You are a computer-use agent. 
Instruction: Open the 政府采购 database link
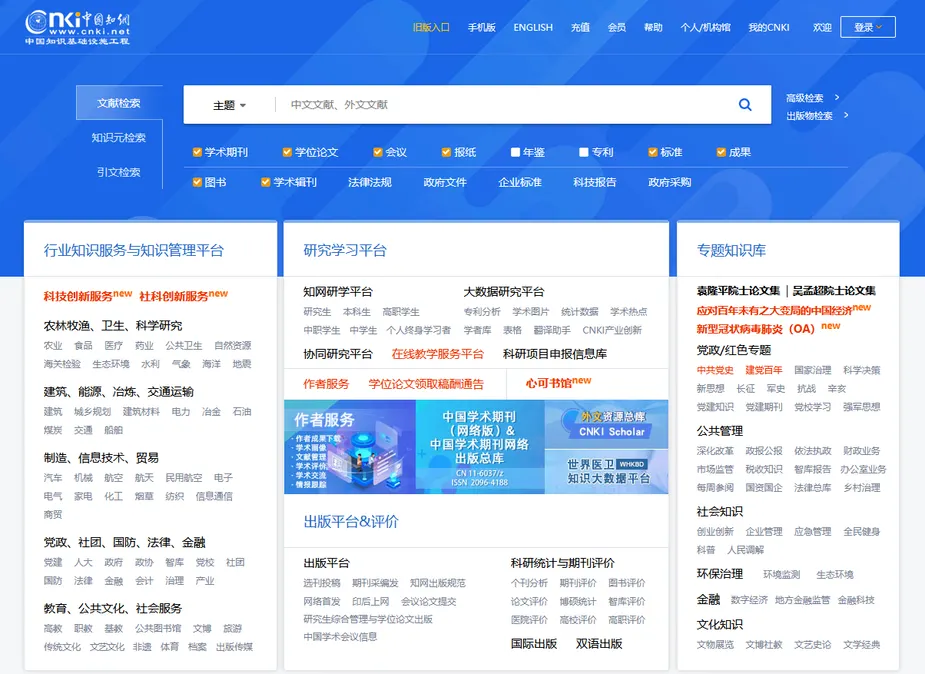point(670,182)
